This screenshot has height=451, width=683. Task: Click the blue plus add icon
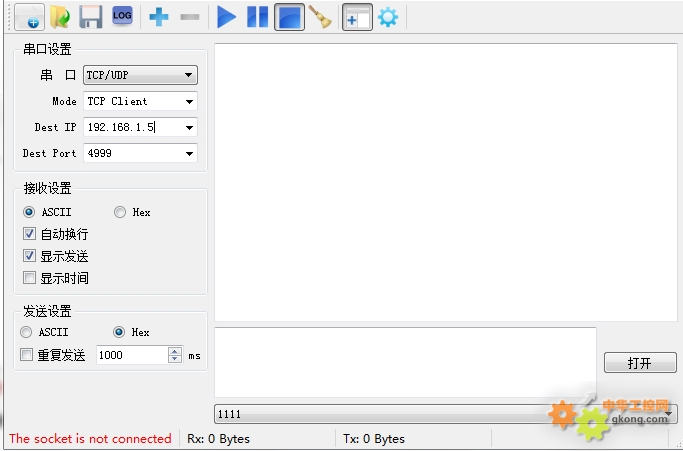(159, 17)
